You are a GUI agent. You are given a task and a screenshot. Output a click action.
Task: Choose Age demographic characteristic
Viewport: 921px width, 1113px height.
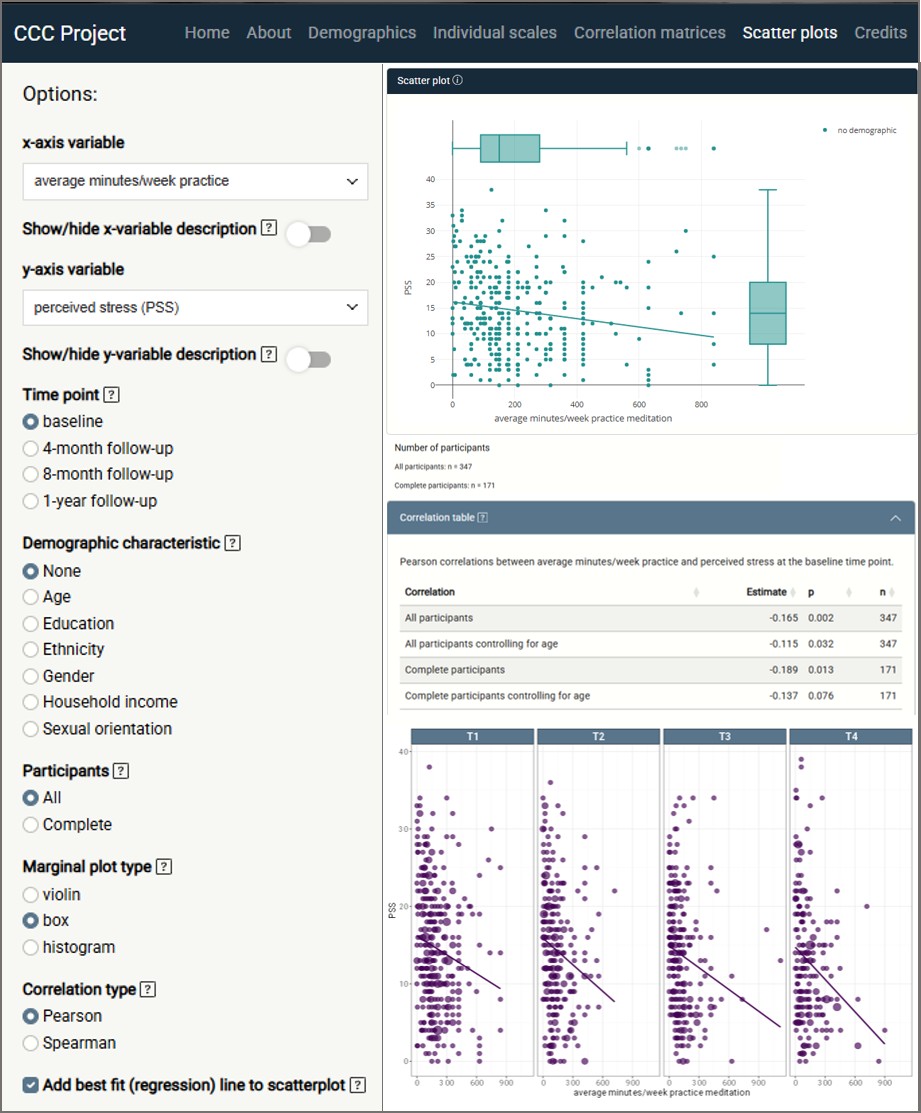point(31,597)
